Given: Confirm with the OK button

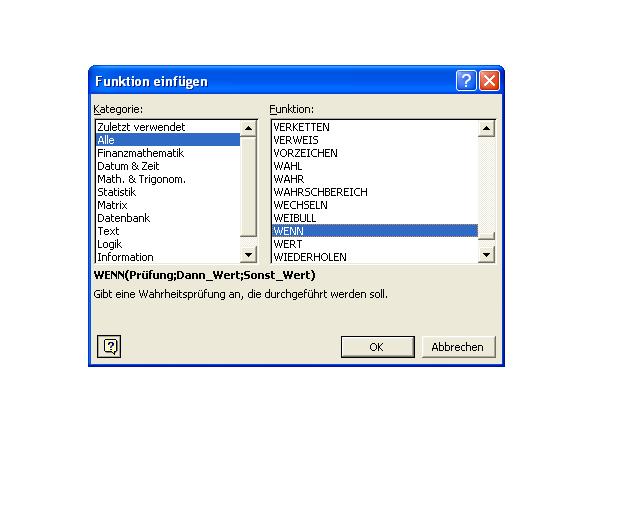Looking at the screenshot, I should [378, 347].
